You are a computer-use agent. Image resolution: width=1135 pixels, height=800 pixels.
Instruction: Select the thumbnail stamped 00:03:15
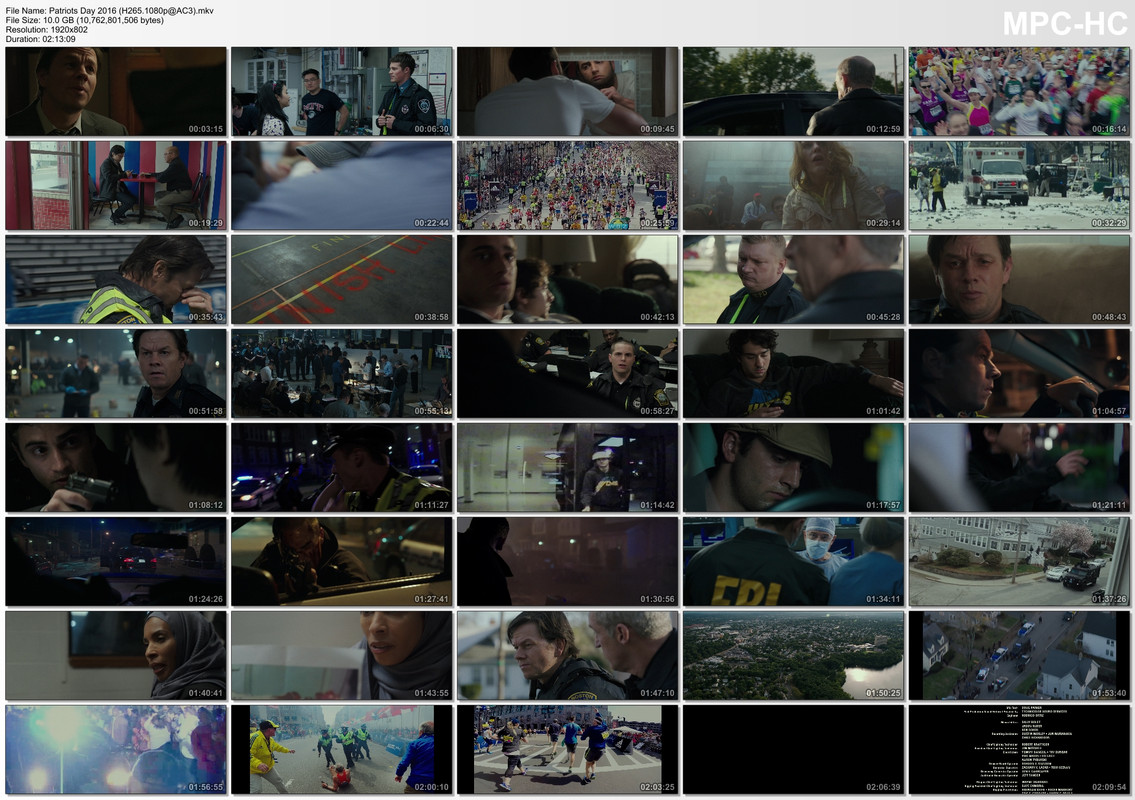click(x=116, y=92)
